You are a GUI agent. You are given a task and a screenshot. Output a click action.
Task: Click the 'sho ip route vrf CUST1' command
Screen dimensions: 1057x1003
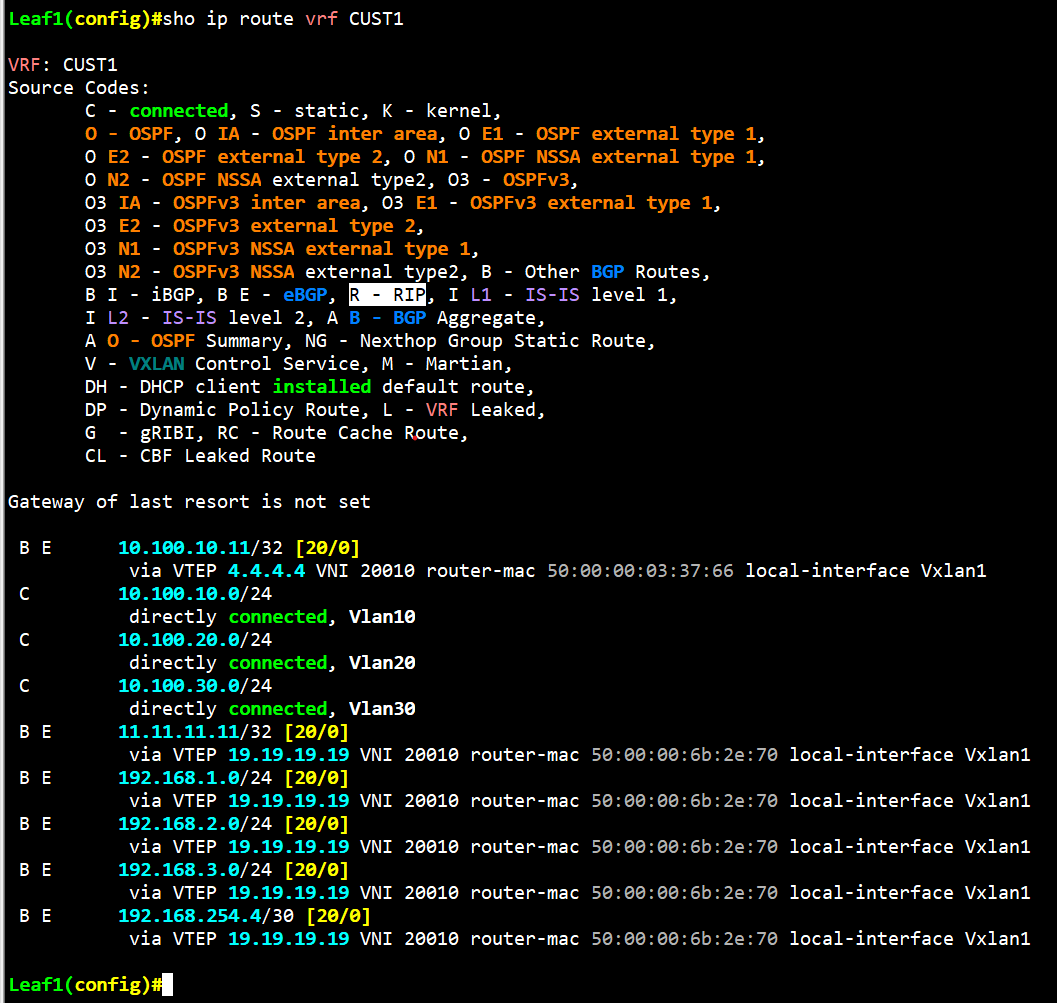(283, 19)
